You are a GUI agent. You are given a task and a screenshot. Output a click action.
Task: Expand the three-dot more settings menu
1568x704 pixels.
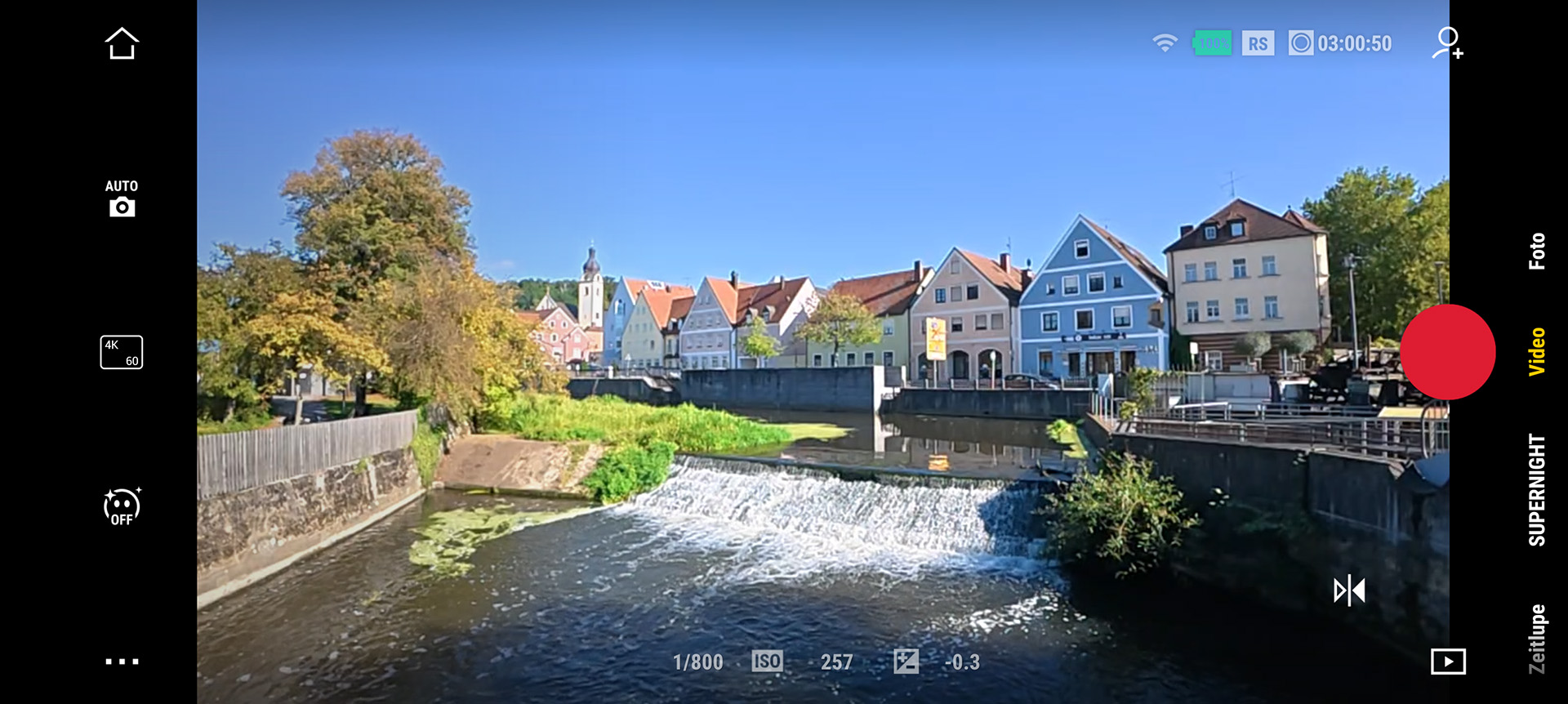pyautogui.click(x=122, y=662)
